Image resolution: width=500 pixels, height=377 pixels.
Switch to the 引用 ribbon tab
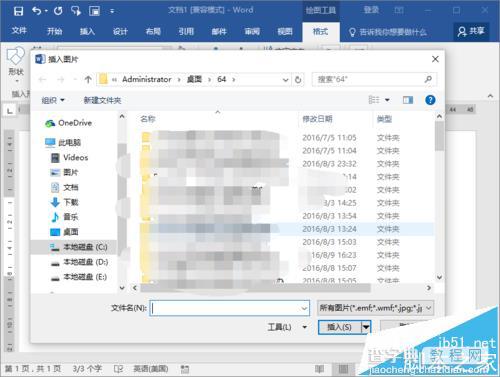[186, 31]
